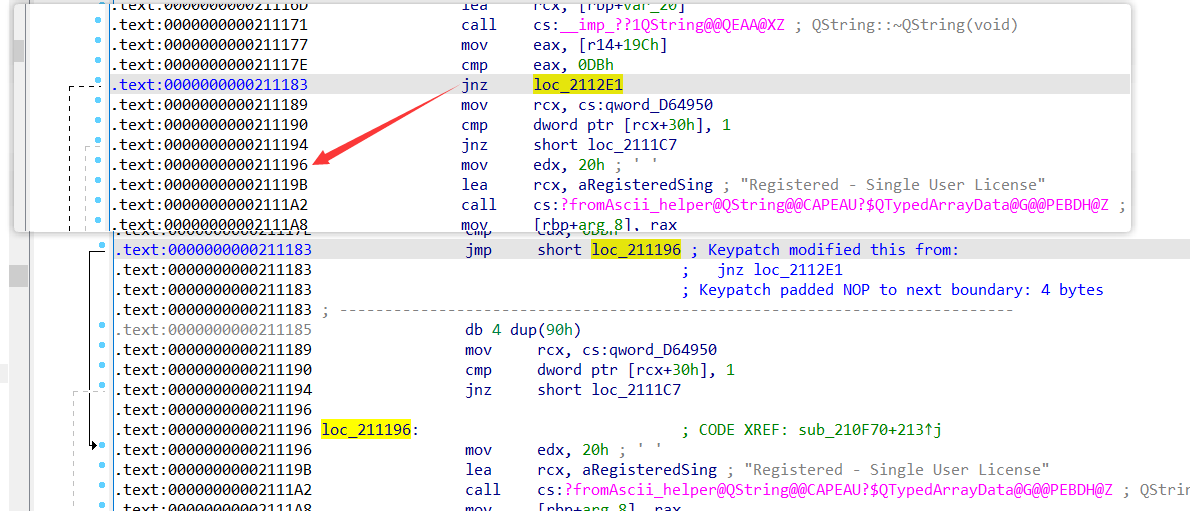Click breakpoint dot next to db 4 dup(90h)
Screen dimensions: 1190x511
(100, 327)
